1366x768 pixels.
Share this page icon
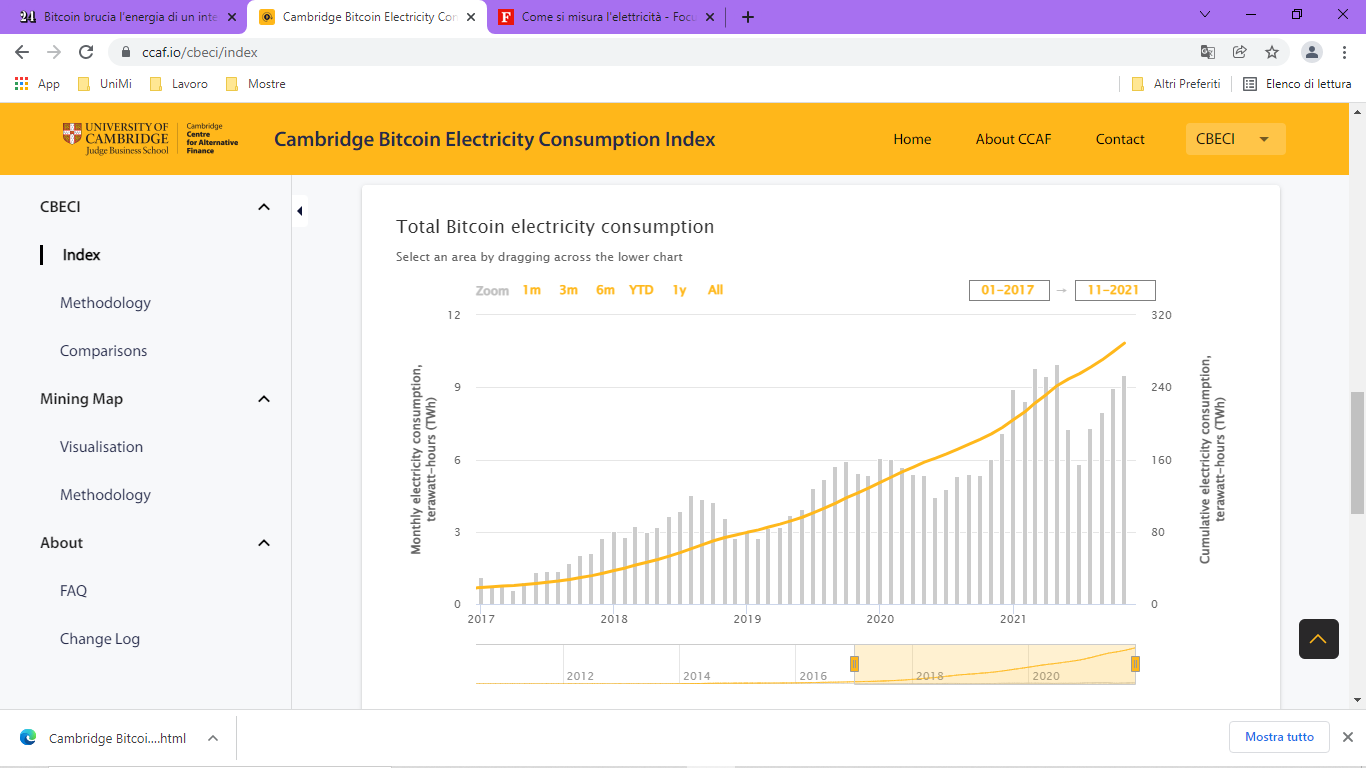pyautogui.click(x=1240, y=52)
